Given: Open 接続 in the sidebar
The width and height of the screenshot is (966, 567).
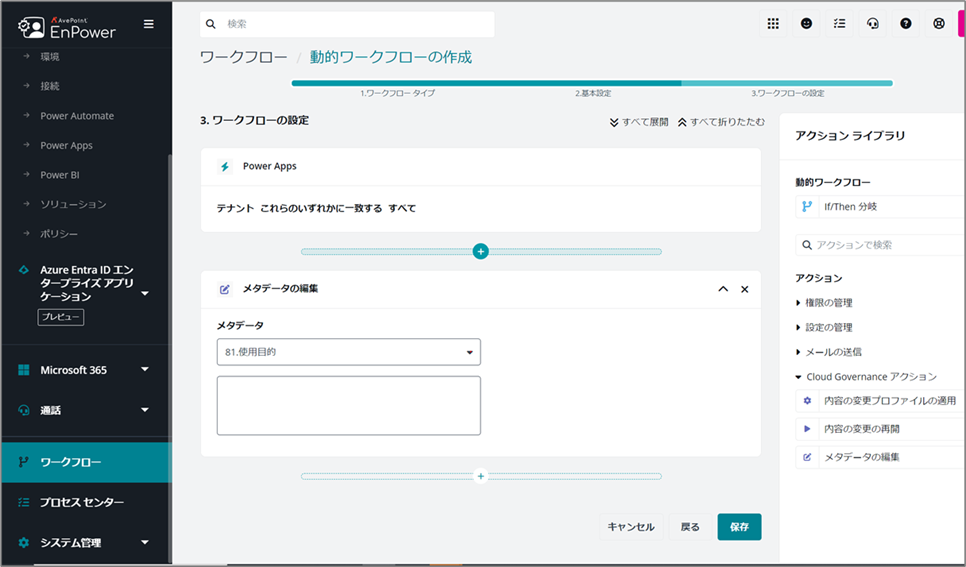Looking at the screenshot, I should click(x=50, y=86).
